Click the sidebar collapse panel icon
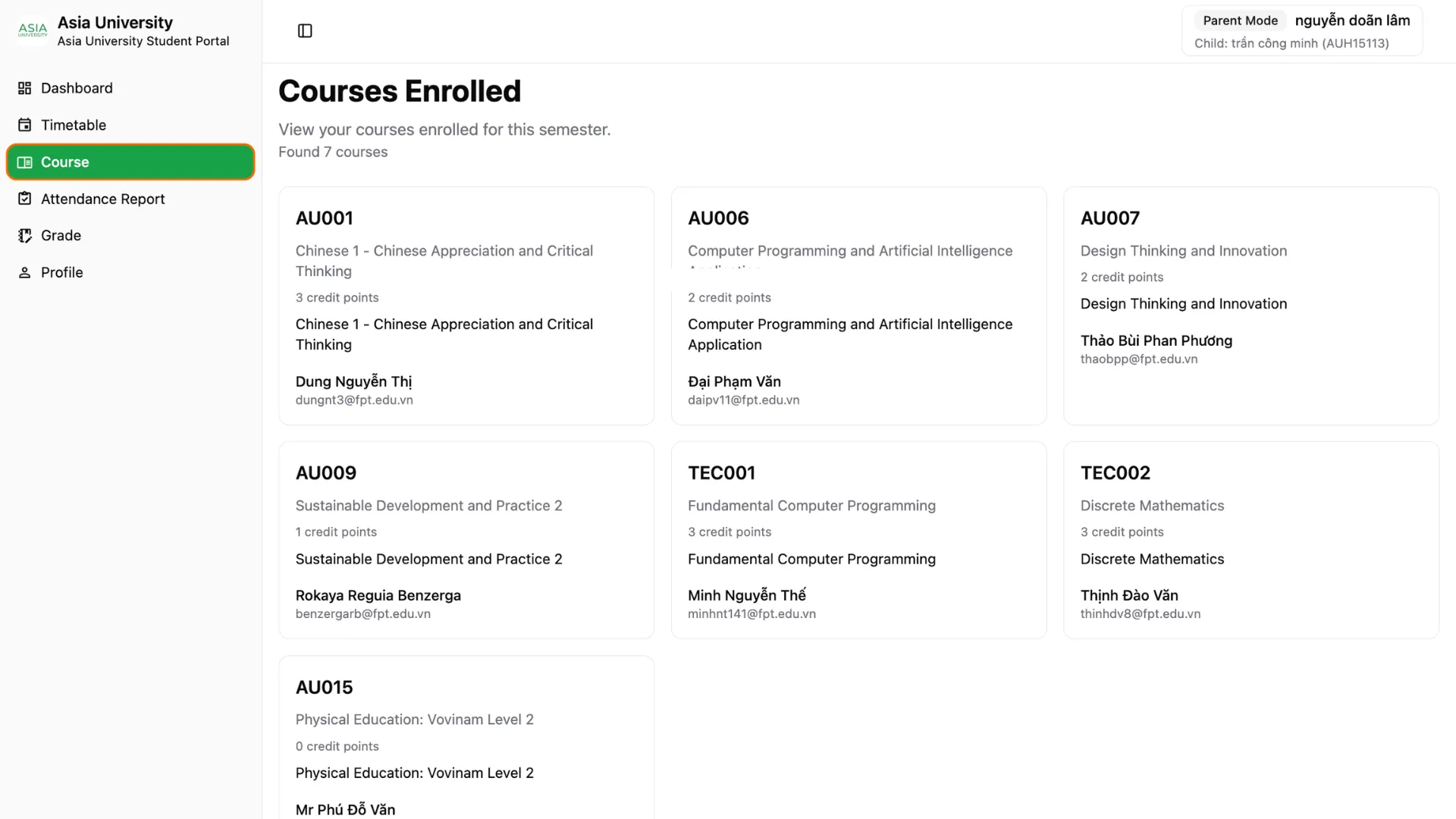Screen dimensions: 1456x819 pos(305,30)
